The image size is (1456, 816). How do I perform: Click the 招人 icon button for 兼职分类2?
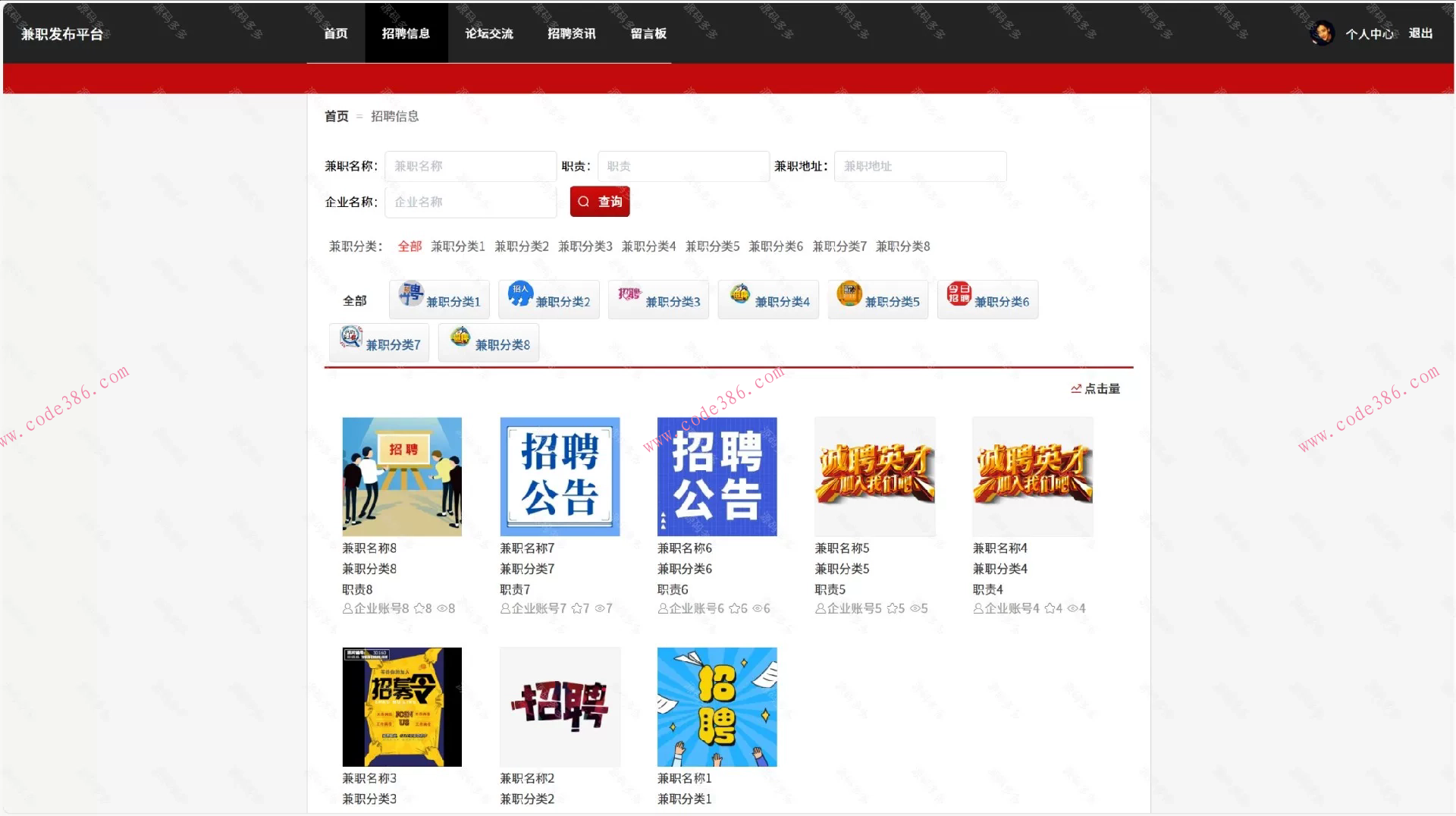click(519, 296)
